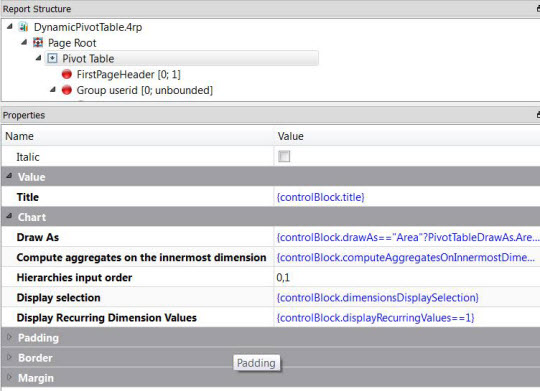Expand the Padding property category

pos(9,337)
